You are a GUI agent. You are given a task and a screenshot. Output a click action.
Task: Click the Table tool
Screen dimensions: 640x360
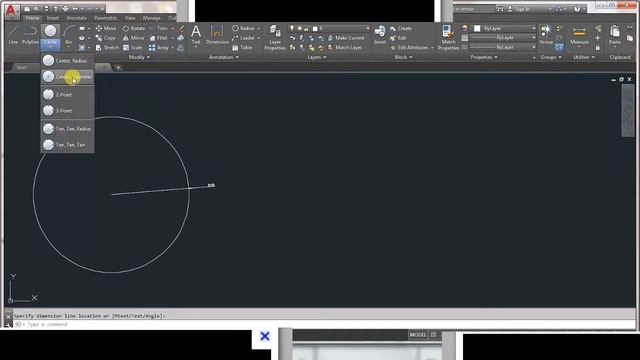click(x=242, y=48)
